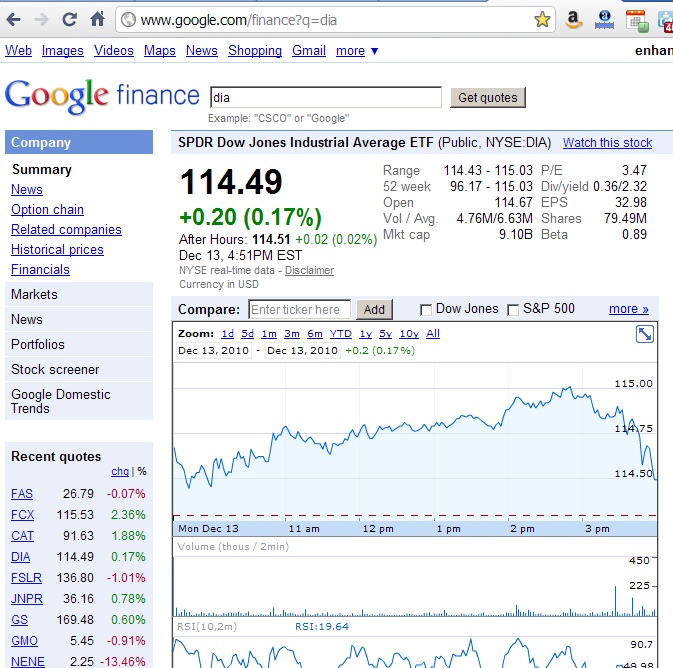The image size is (673, 668).
Task: Open the Option chain link
Action: point(47,210)
